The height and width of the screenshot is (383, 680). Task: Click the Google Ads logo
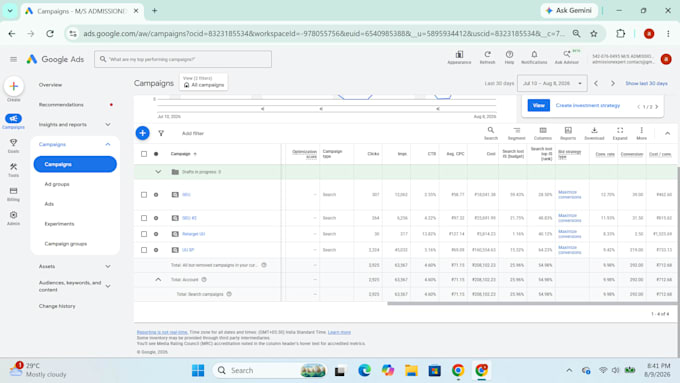(x=55, y=59)
